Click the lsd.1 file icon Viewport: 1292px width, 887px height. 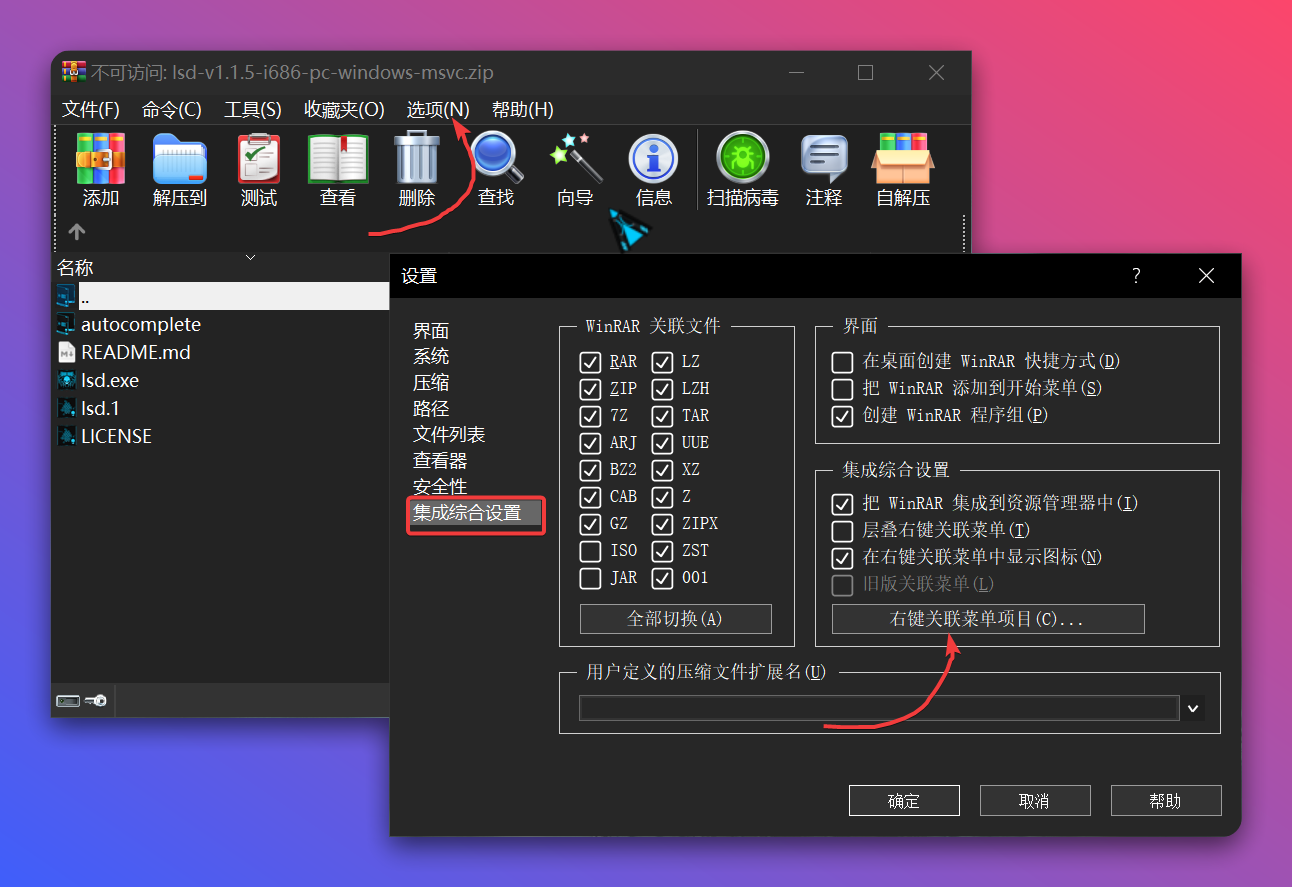coord(66,408)
